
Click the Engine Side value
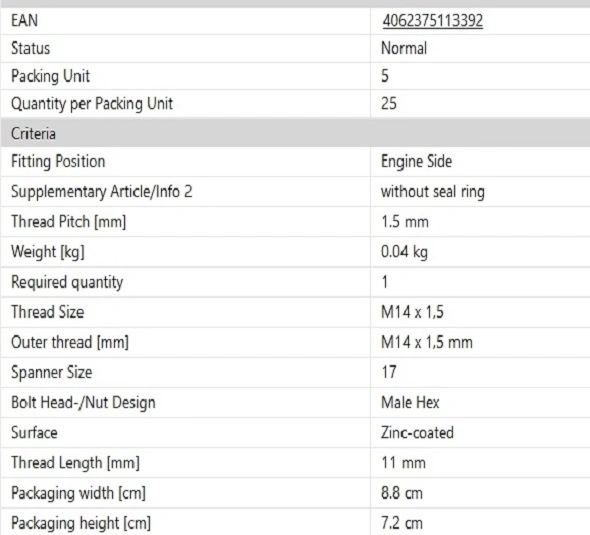click(416, 161)
